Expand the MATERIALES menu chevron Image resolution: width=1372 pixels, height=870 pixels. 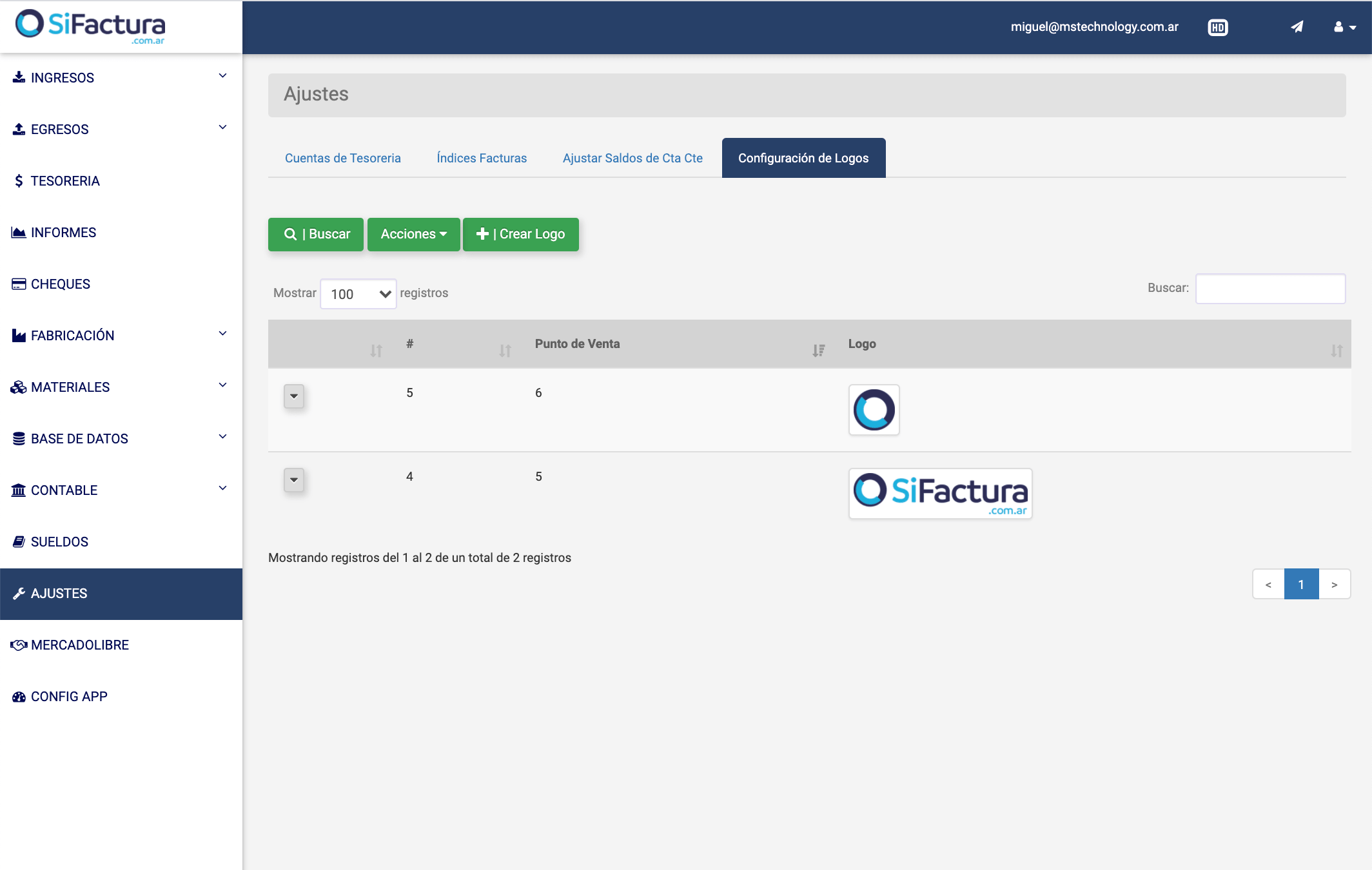click(x=222, y=385)
